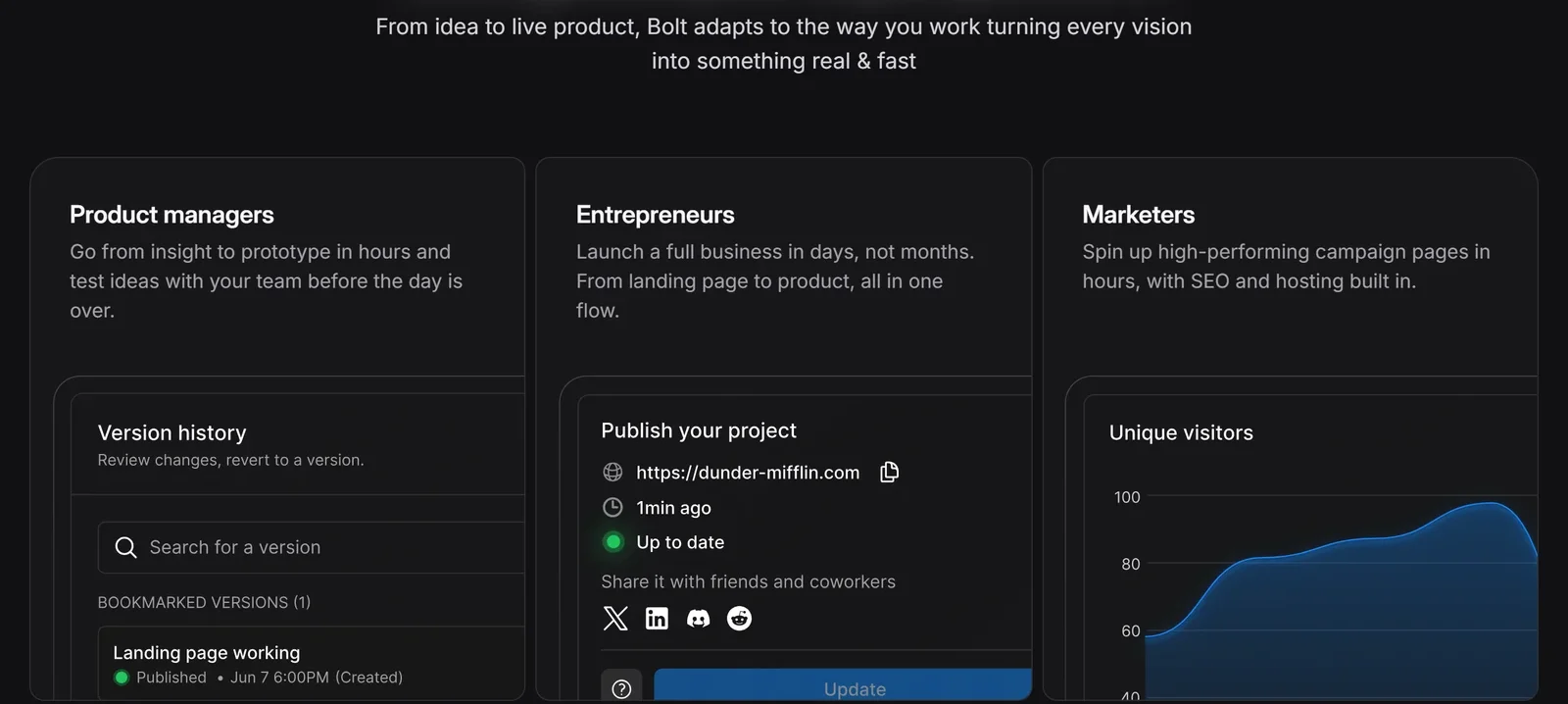This screenshot has height=704, width=1568.
Task: Click Share it with friends and coworkers
Action: (748, 581)
